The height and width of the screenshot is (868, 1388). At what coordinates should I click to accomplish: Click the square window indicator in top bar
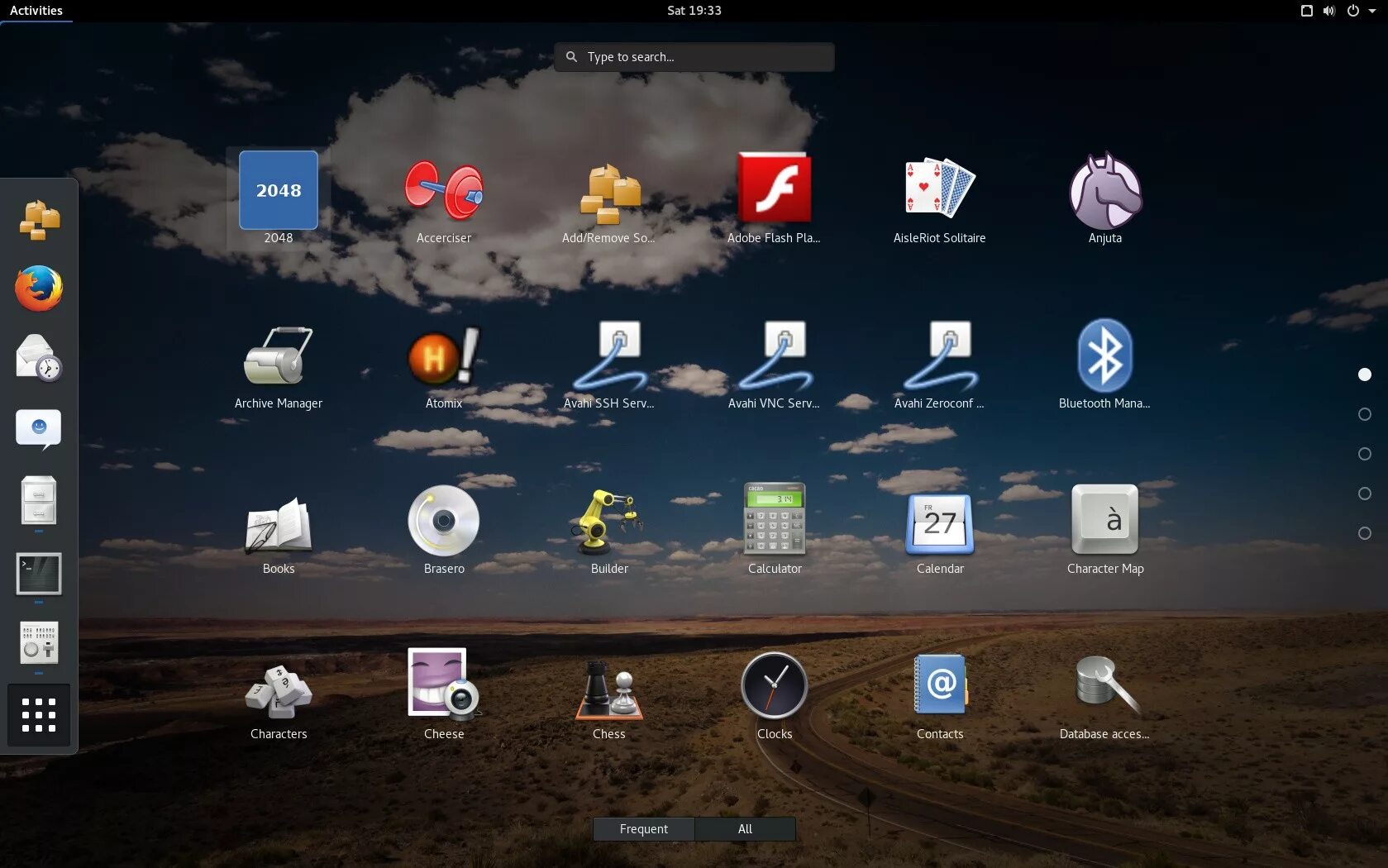[1307, 11]
